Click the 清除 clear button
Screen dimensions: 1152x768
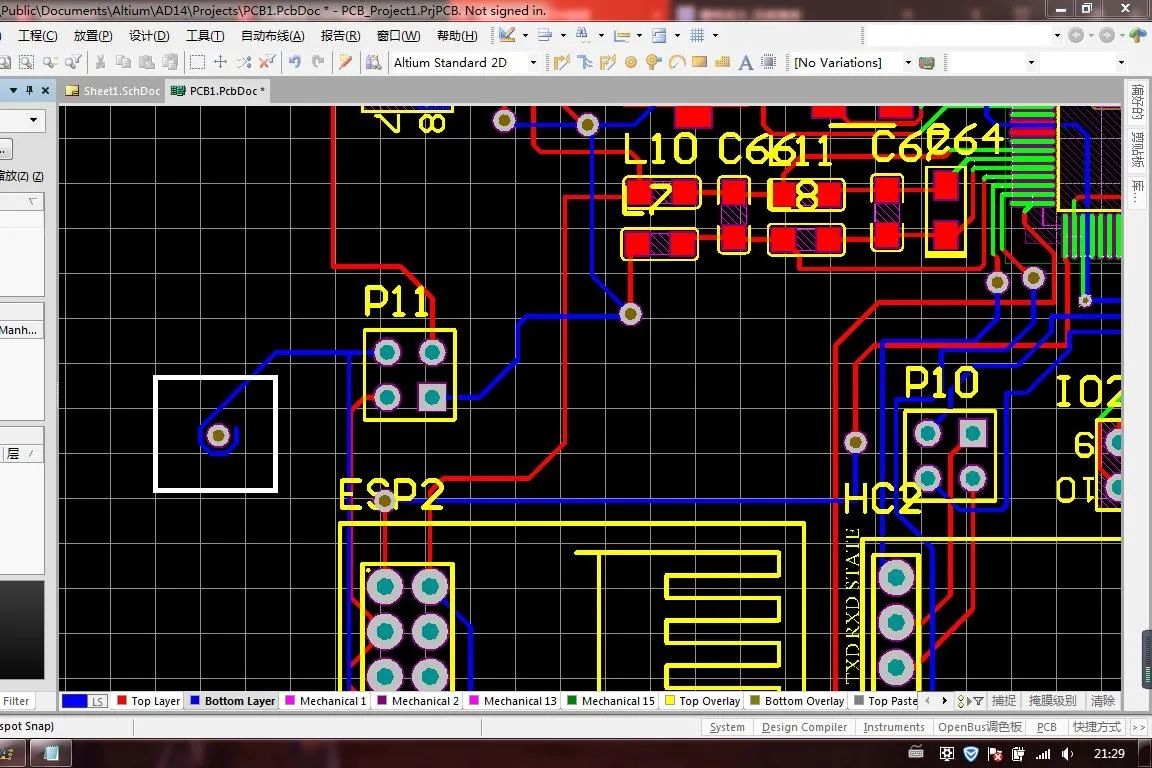(x=1102, y=701)
